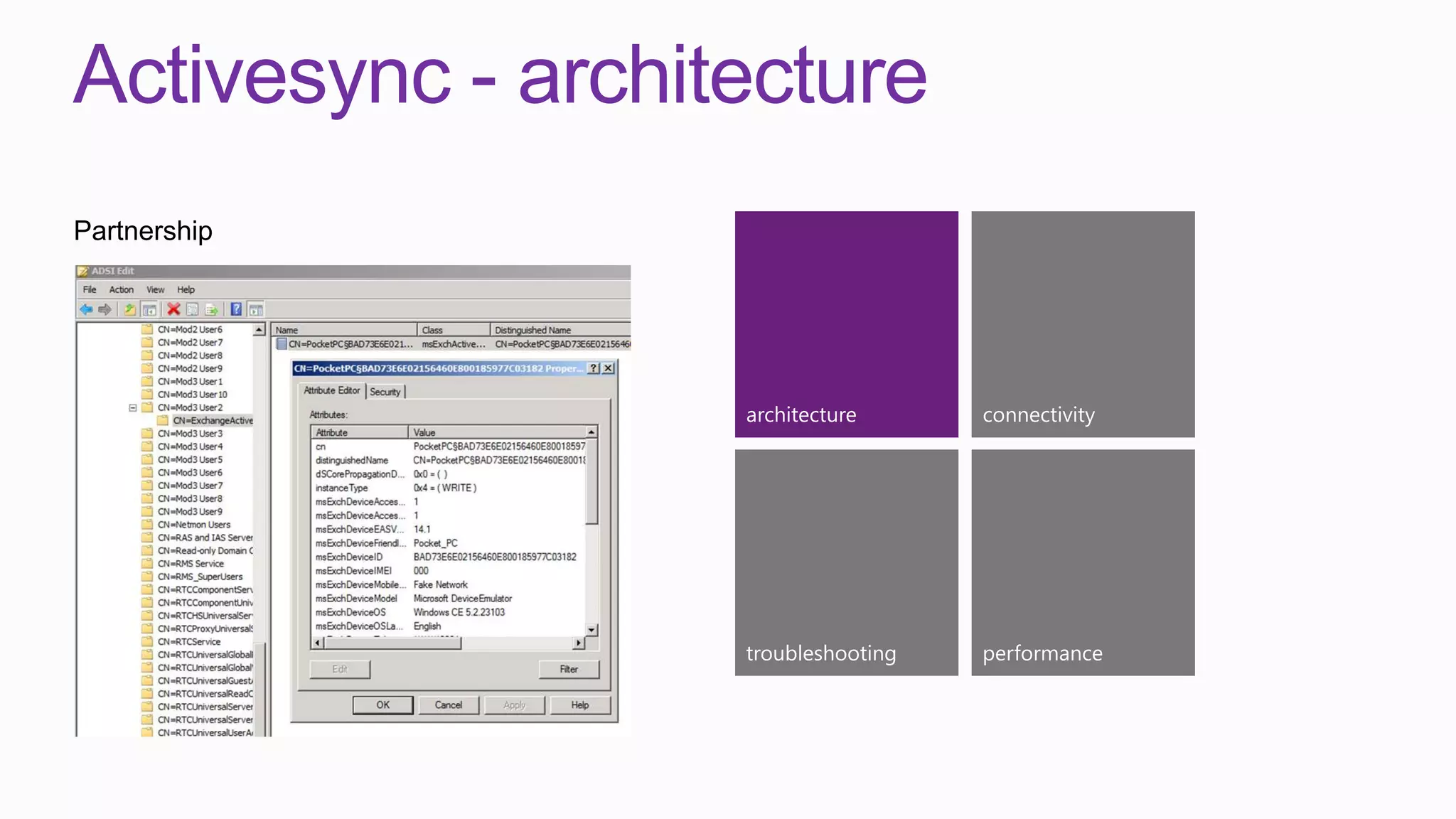
Task: Select the msExchDeviceID attribute row
Action: click(x=449, y=557)
